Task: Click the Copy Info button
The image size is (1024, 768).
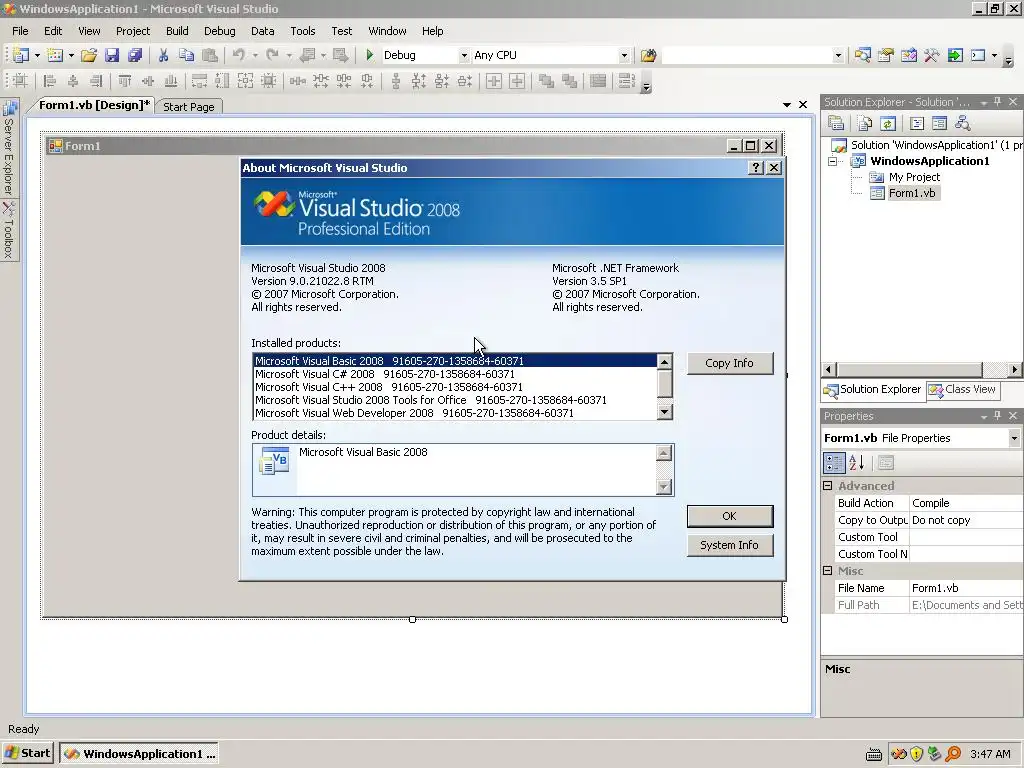Action: tap(729, 363)
